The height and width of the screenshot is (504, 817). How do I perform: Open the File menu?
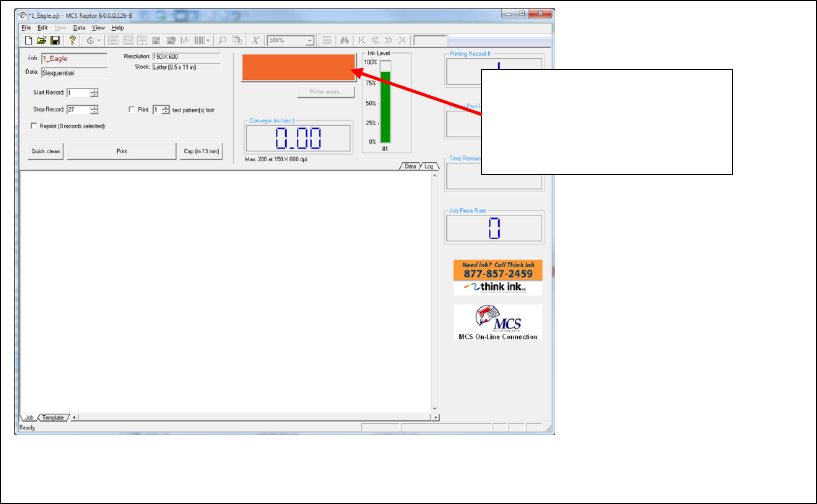(x=26, y=28)
